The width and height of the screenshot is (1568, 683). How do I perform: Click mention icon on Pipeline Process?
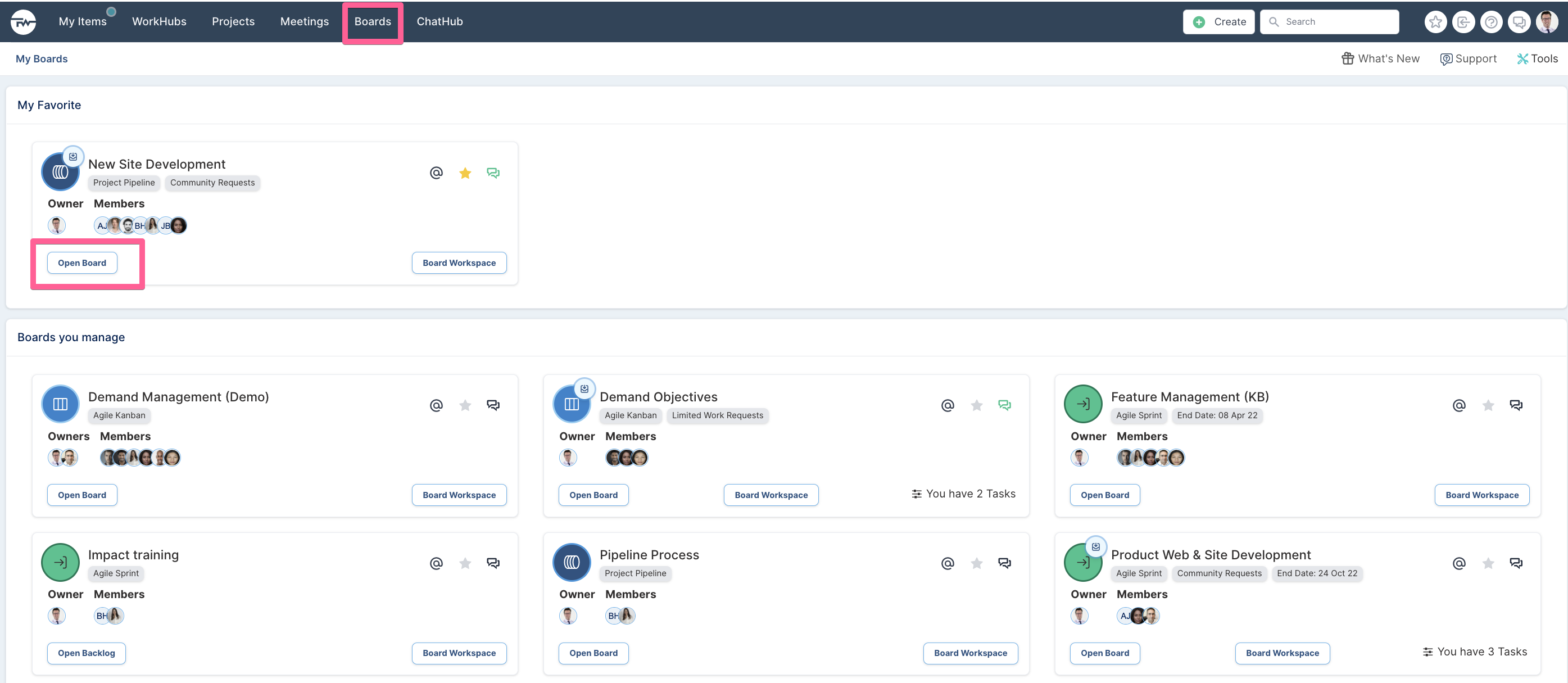(948, 564)
